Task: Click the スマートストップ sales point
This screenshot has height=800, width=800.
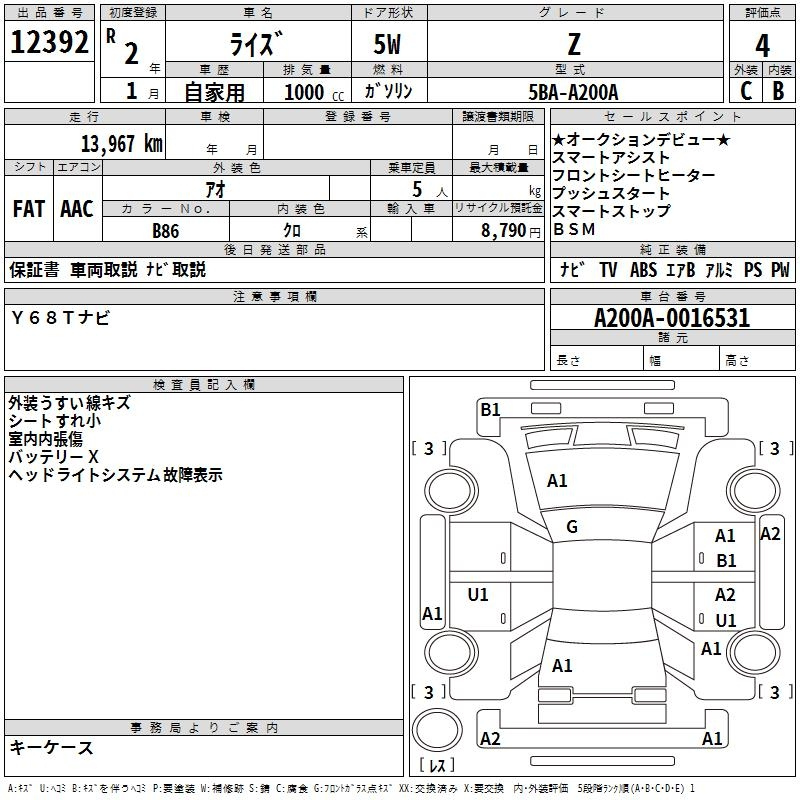Action: pyautogui.click(x=611, y=211)
